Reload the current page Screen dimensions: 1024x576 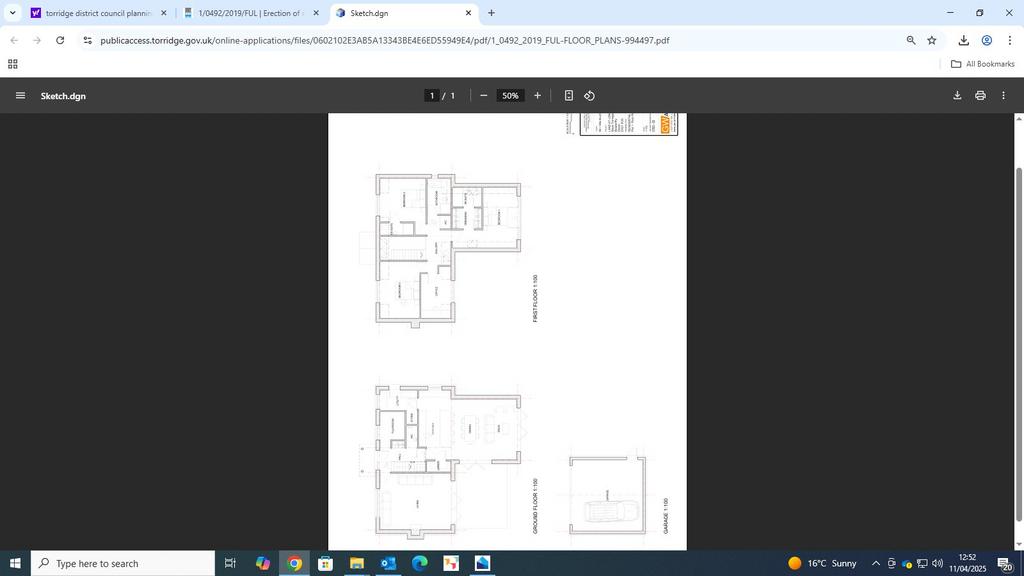click(60, 40)
